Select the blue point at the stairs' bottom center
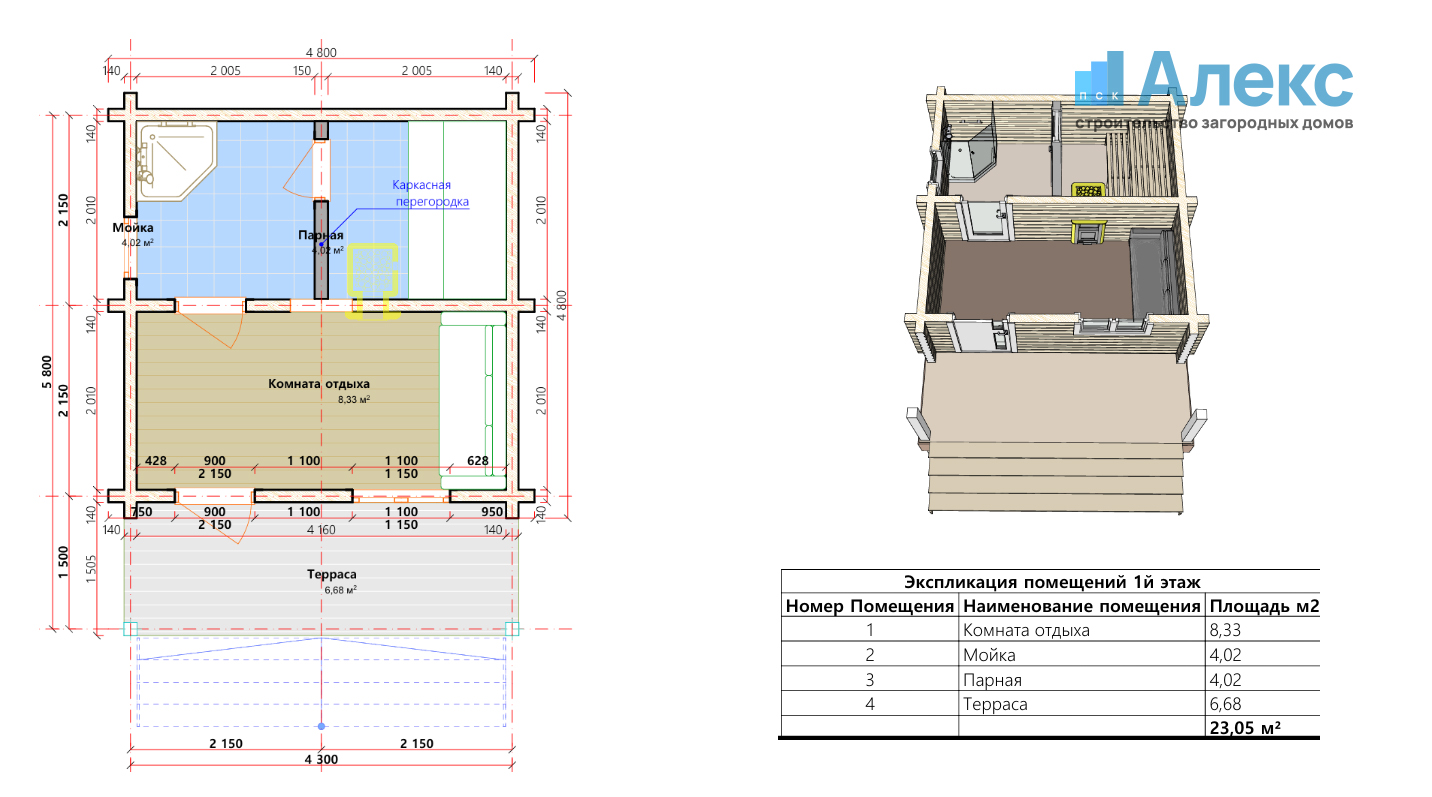Image resolution: width=1432 pixels, height=797 pixels. pos(321,726)
